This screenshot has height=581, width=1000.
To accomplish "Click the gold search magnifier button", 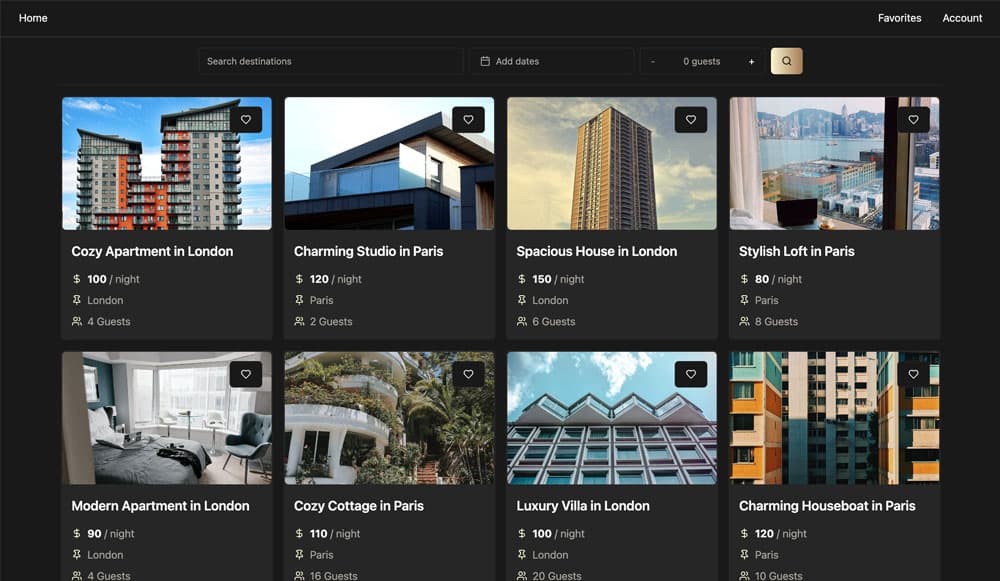I will tap(786, 61).
